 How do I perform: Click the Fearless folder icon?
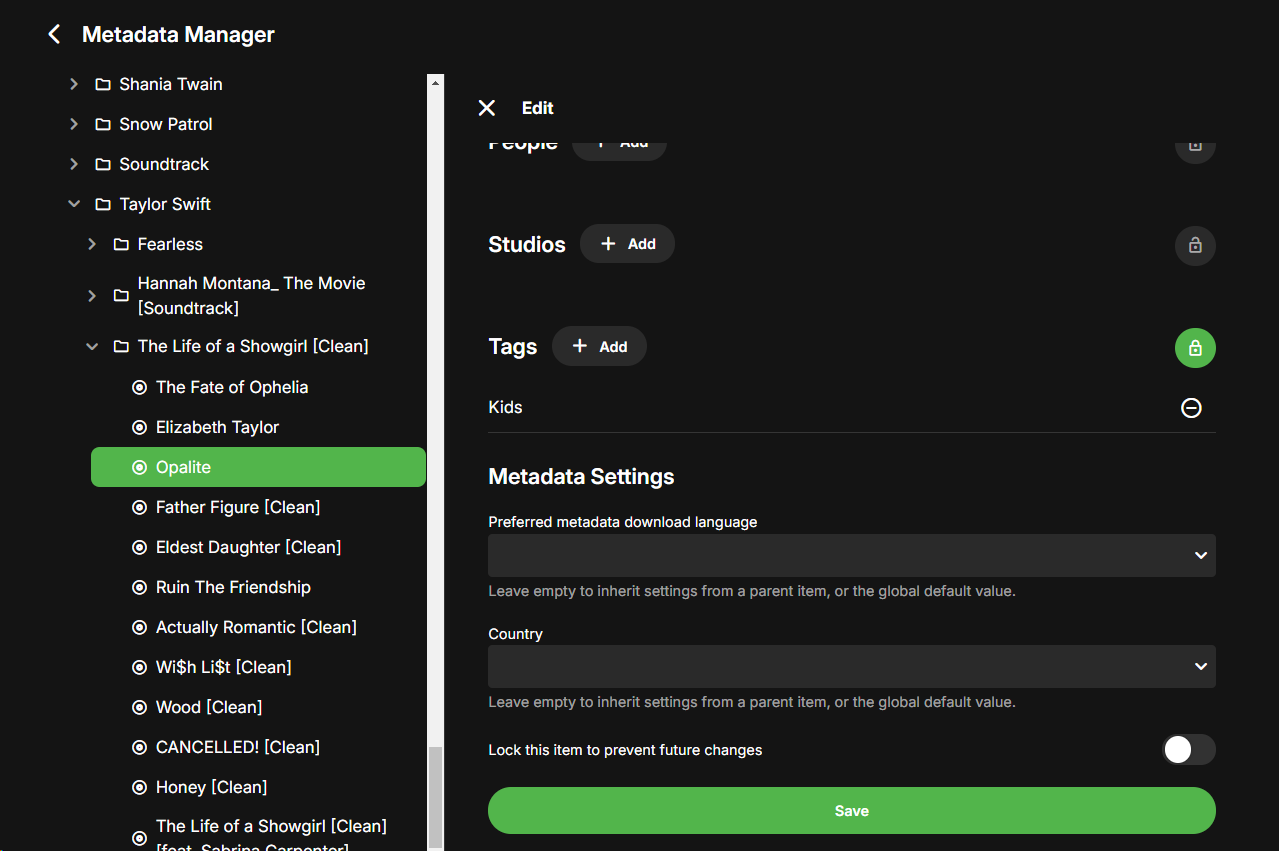pos(121,244)
